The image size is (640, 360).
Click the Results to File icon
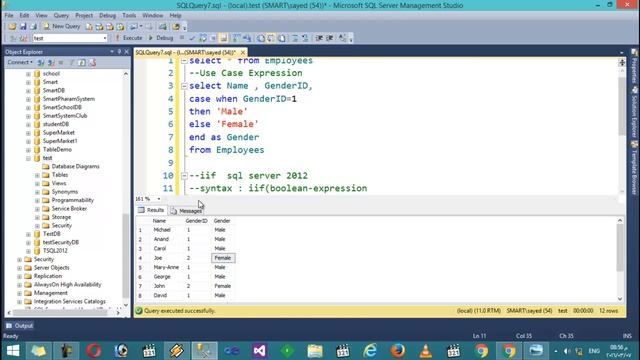(x=282, y=38)
